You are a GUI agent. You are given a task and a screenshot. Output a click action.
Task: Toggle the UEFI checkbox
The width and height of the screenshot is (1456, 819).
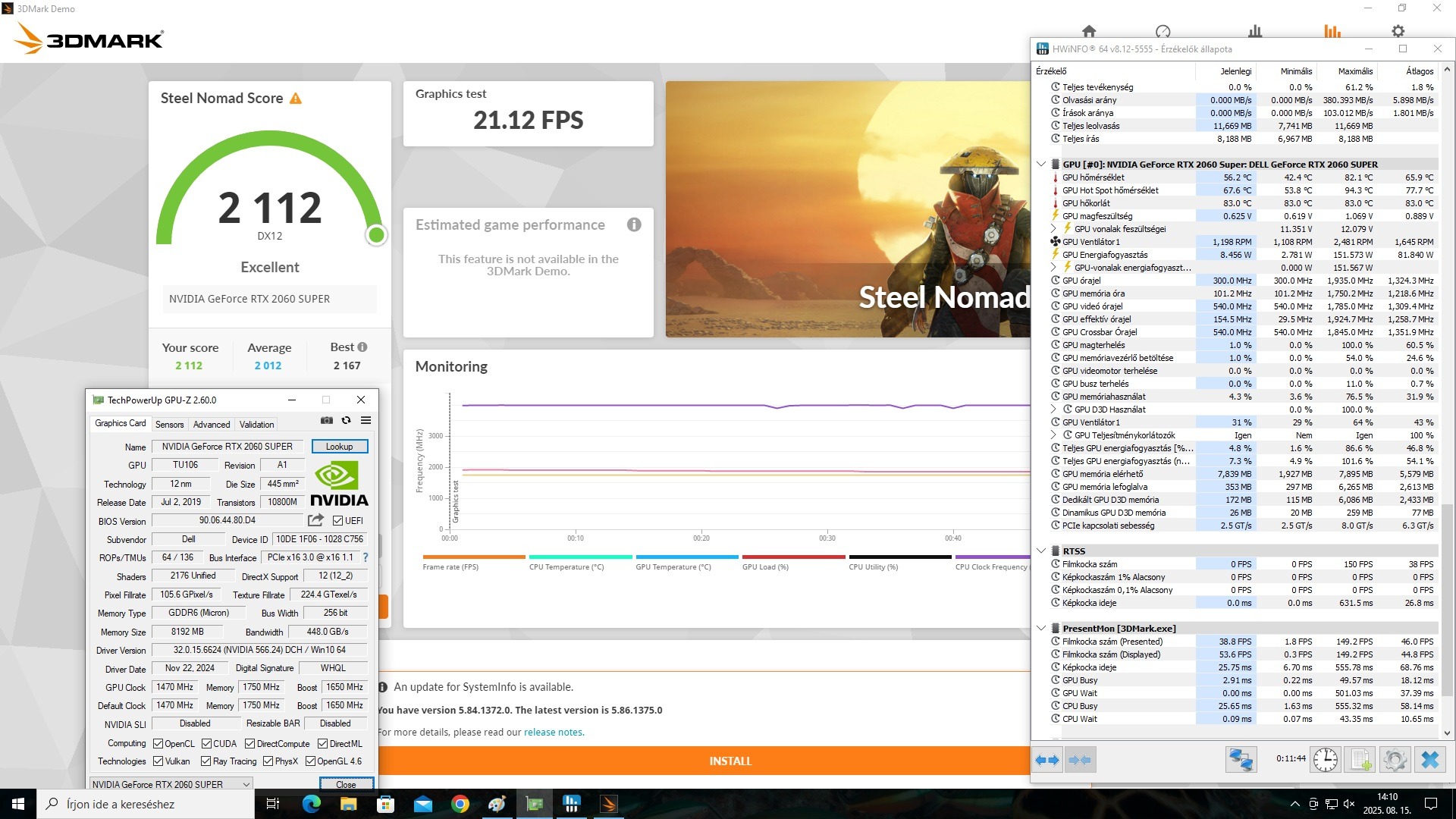coord(338,521)
